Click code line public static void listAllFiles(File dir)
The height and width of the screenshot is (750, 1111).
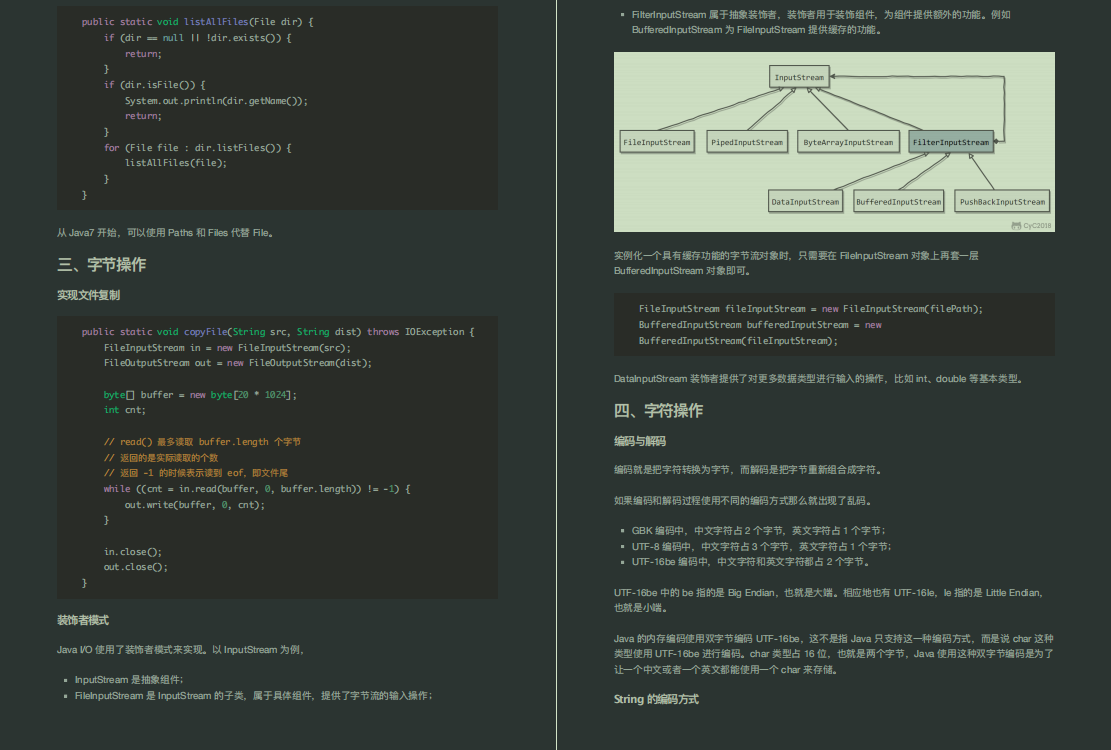click(x=198, y=22)
